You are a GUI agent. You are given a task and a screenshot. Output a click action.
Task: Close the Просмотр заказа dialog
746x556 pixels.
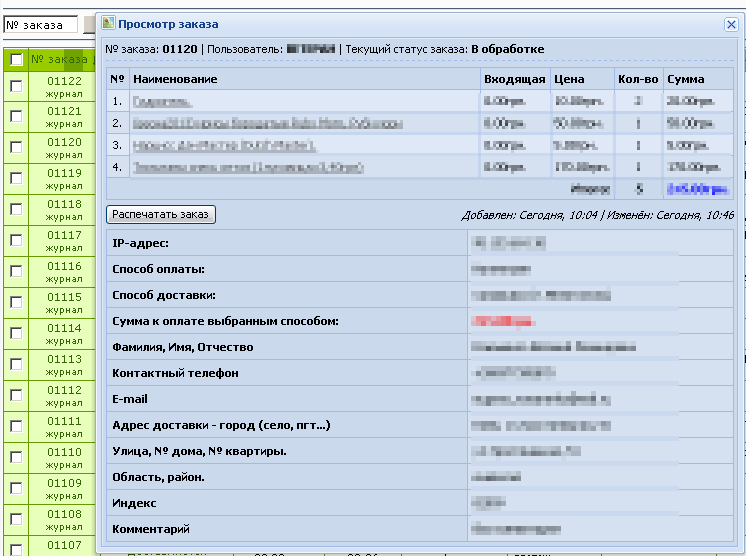pyautogui.click(x=730, y=24)
